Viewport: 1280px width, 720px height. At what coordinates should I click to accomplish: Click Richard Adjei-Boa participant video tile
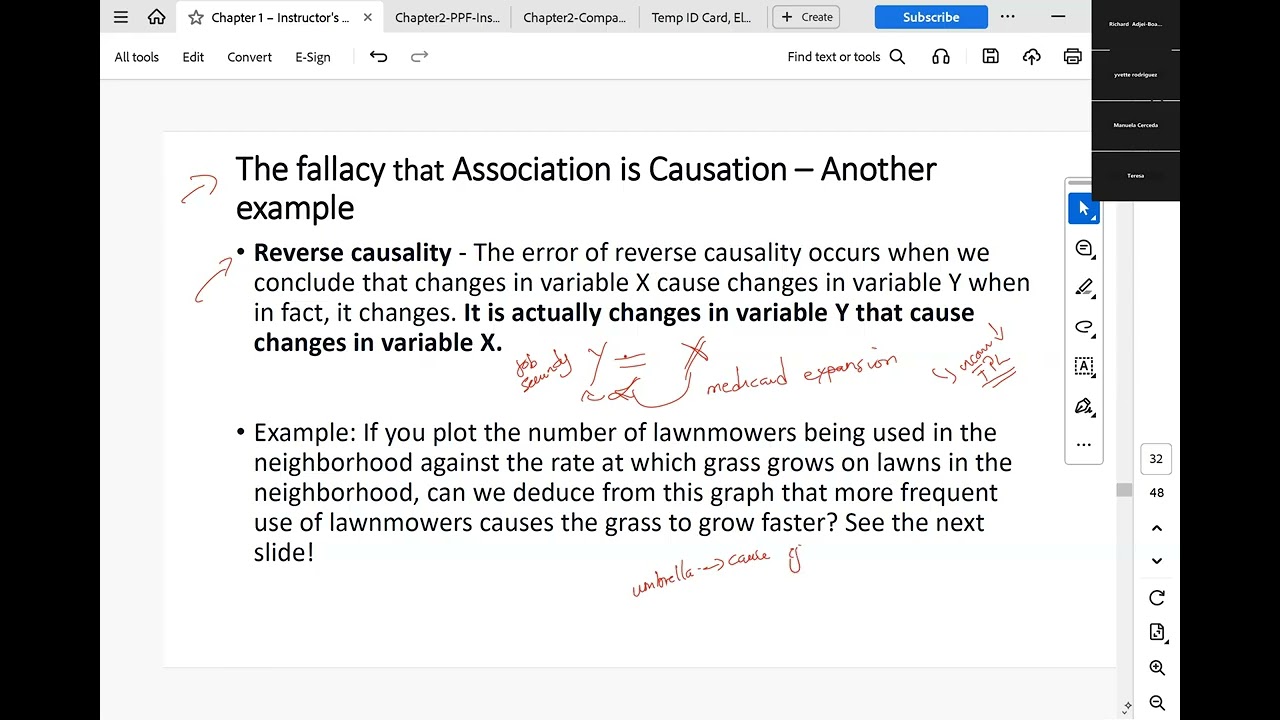1135,24
